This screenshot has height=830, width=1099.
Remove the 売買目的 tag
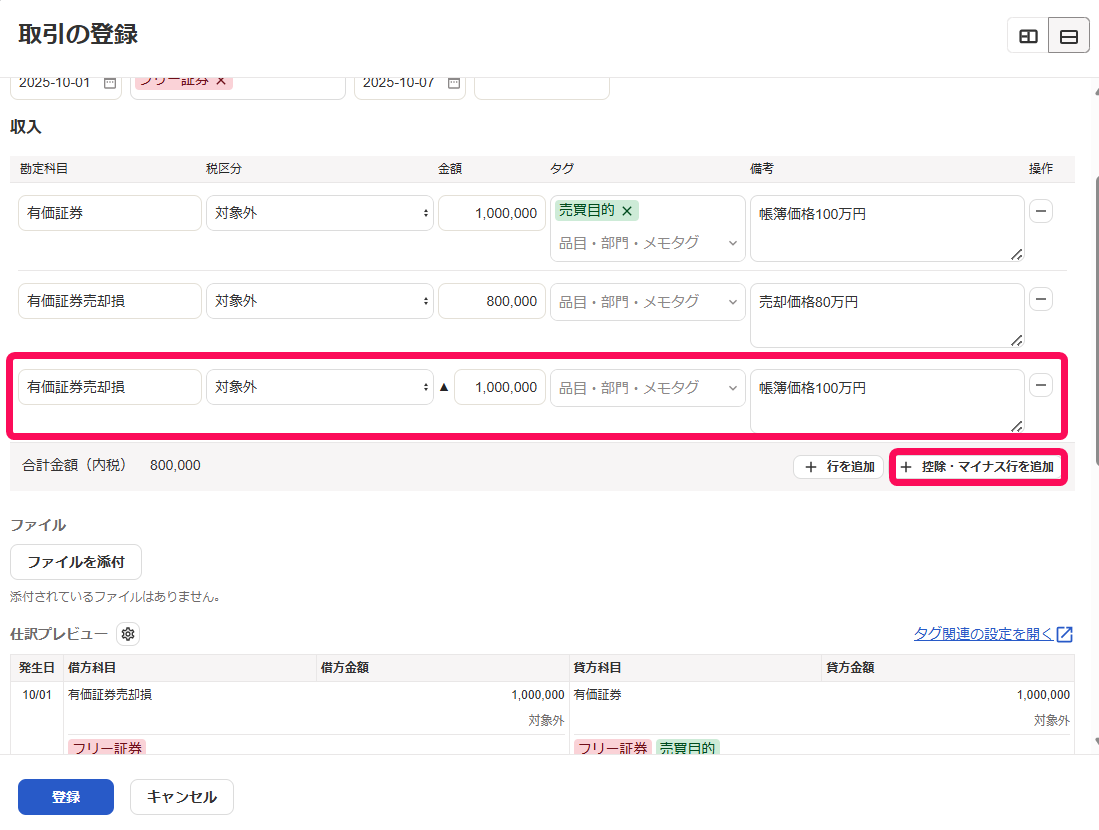point(627,210)
